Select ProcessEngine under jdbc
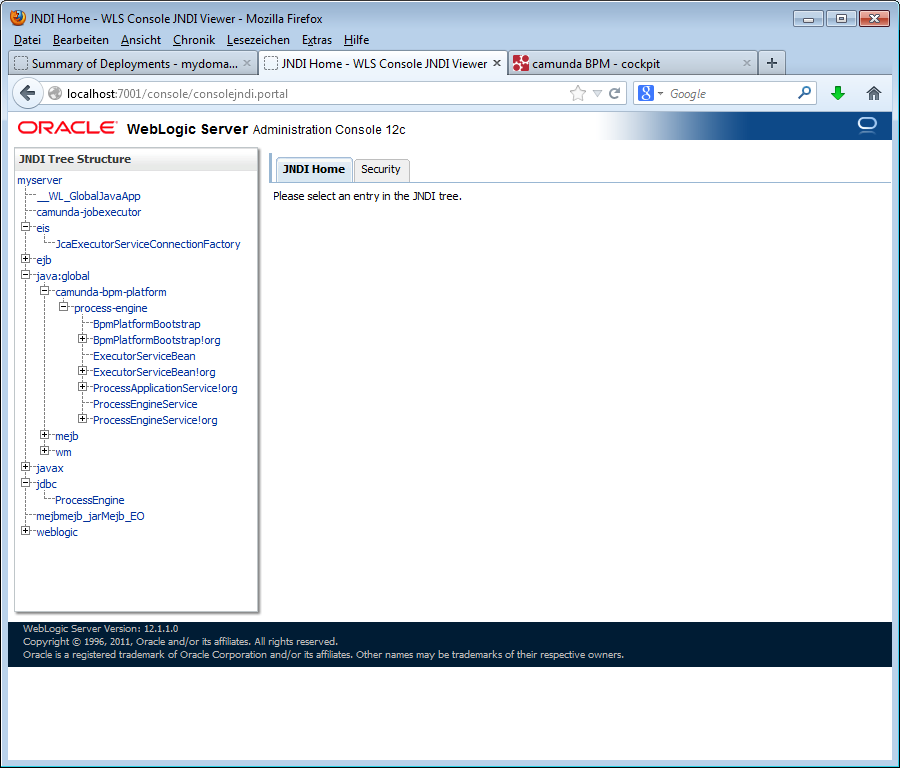Viewport: 900px width, 768px height. pyautogui.click(x=89, y=499)
